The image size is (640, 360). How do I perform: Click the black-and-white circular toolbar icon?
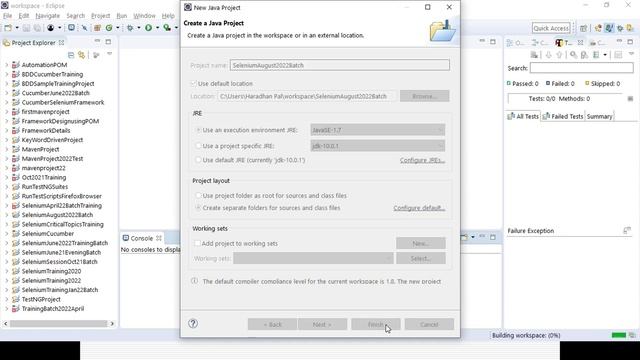[51, 28]
